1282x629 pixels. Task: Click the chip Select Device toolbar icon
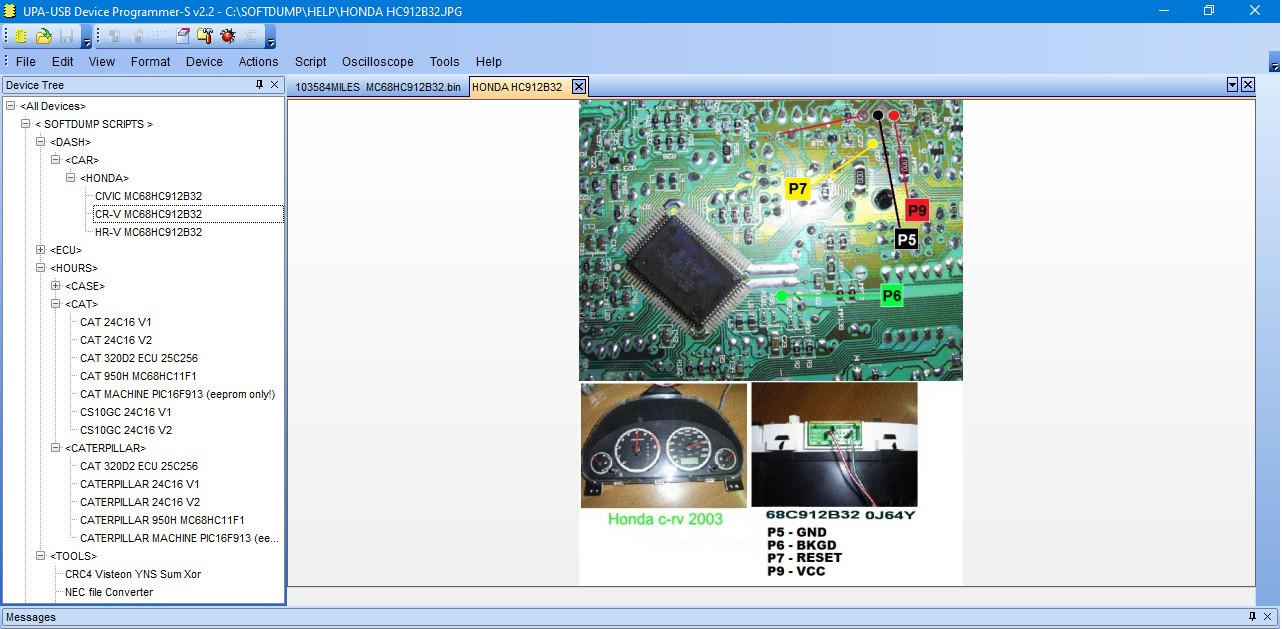coord(20,36)
